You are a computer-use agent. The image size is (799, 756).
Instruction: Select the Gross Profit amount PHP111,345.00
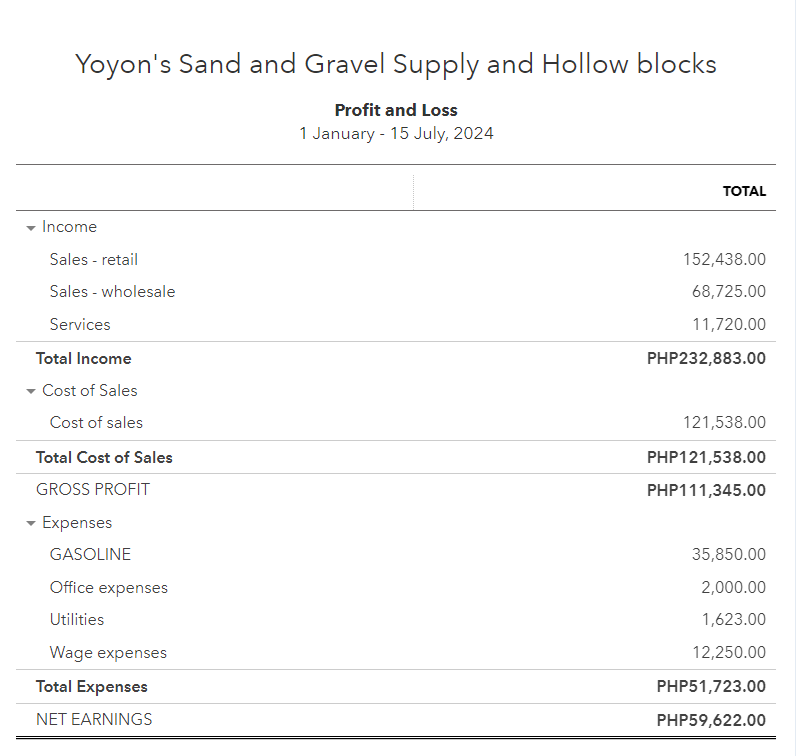(706, 490)
